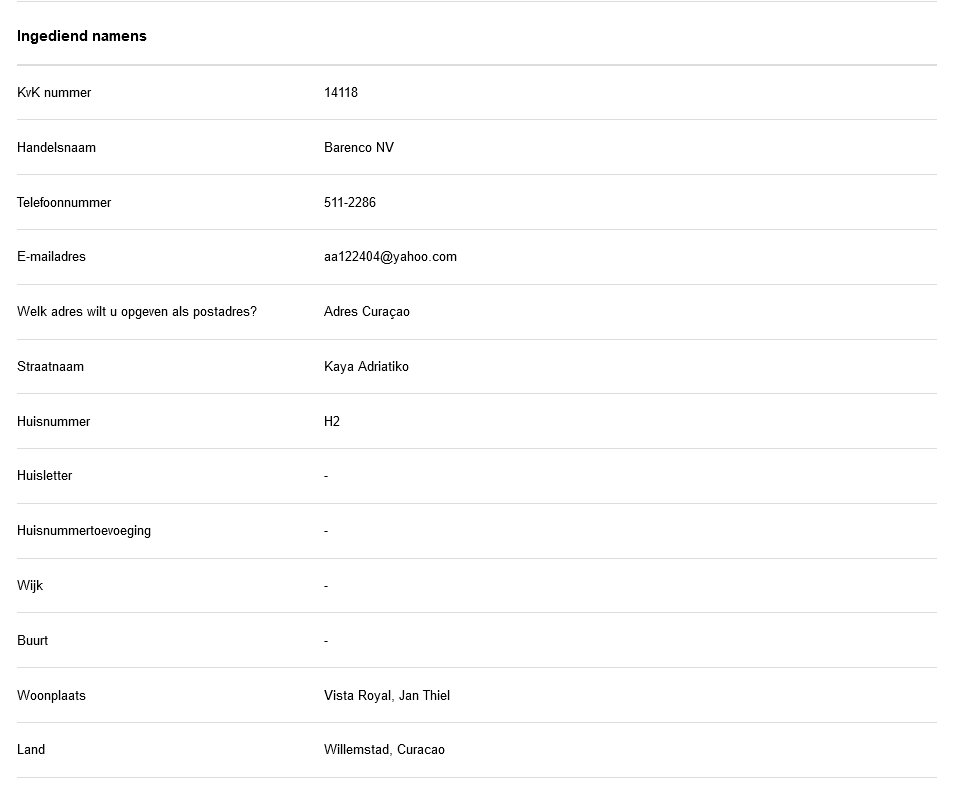Select the 'Willemstad, Curacao' country value

pos(384,750)
